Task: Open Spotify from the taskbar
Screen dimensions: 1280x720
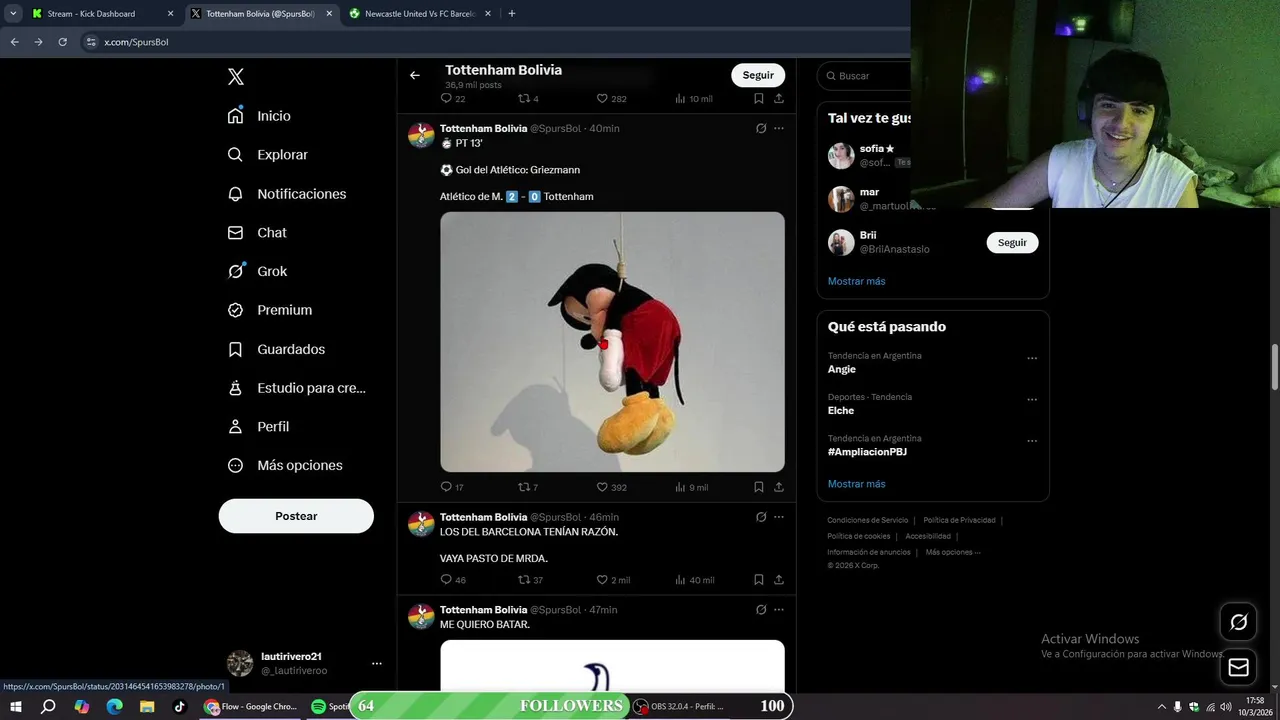Action: point(327,706)
